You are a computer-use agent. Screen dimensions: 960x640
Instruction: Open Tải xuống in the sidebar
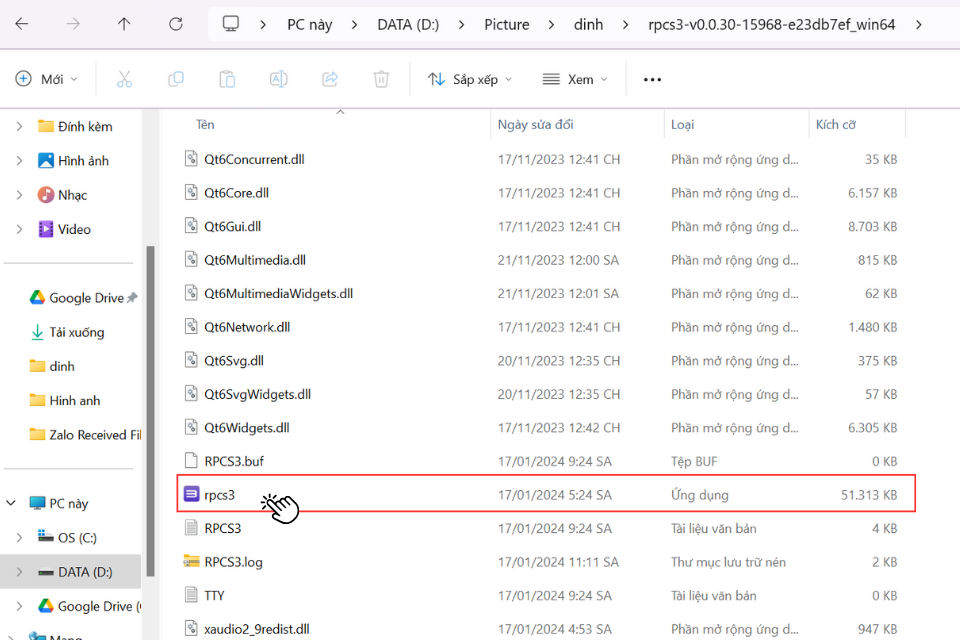pyautogui.click(x=67, y=332)
